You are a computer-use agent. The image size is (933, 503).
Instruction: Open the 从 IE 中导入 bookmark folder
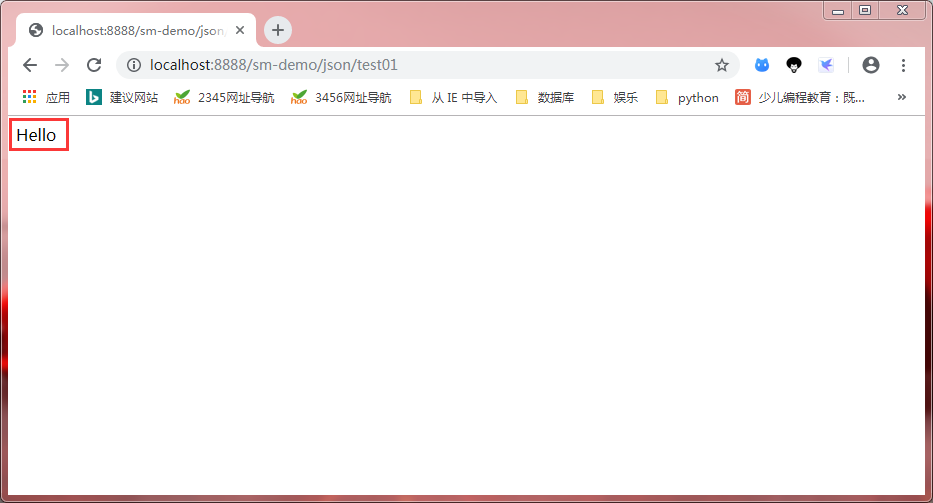453,97
